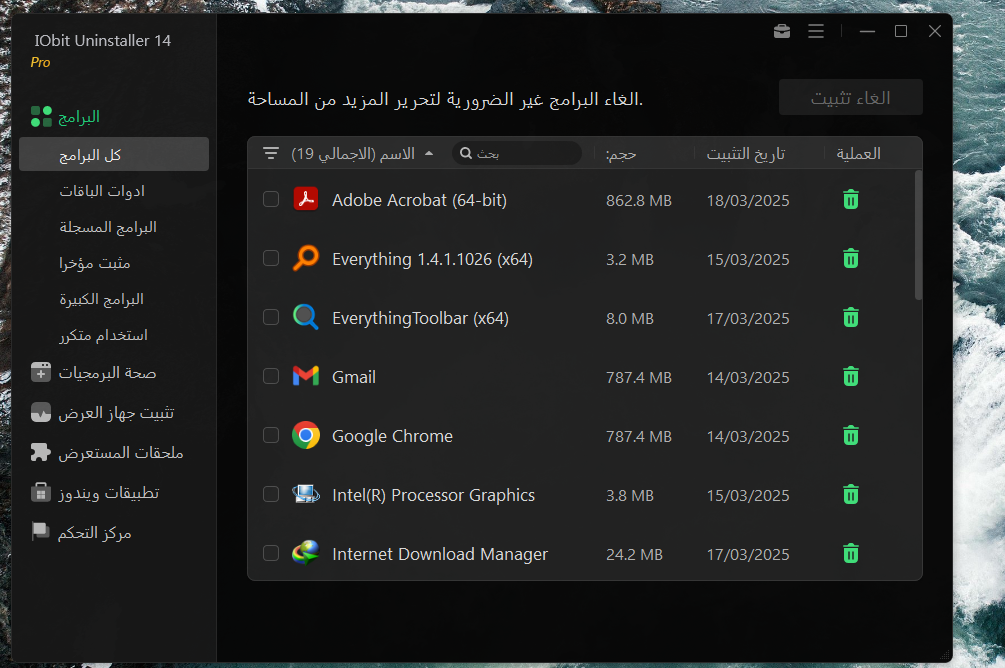Click the delete icon for Internet Download Manager
This screenshot has width=1005, height=668.
(x=850, y=554)
